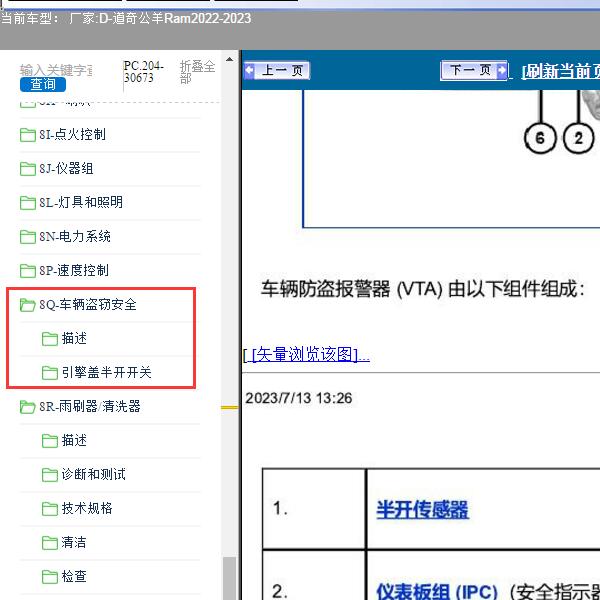Image resolution: width=600 pixels, height=600 pixels.
Task: Click the folder icon beside 8P-速度控制
Action: point(28,271)
